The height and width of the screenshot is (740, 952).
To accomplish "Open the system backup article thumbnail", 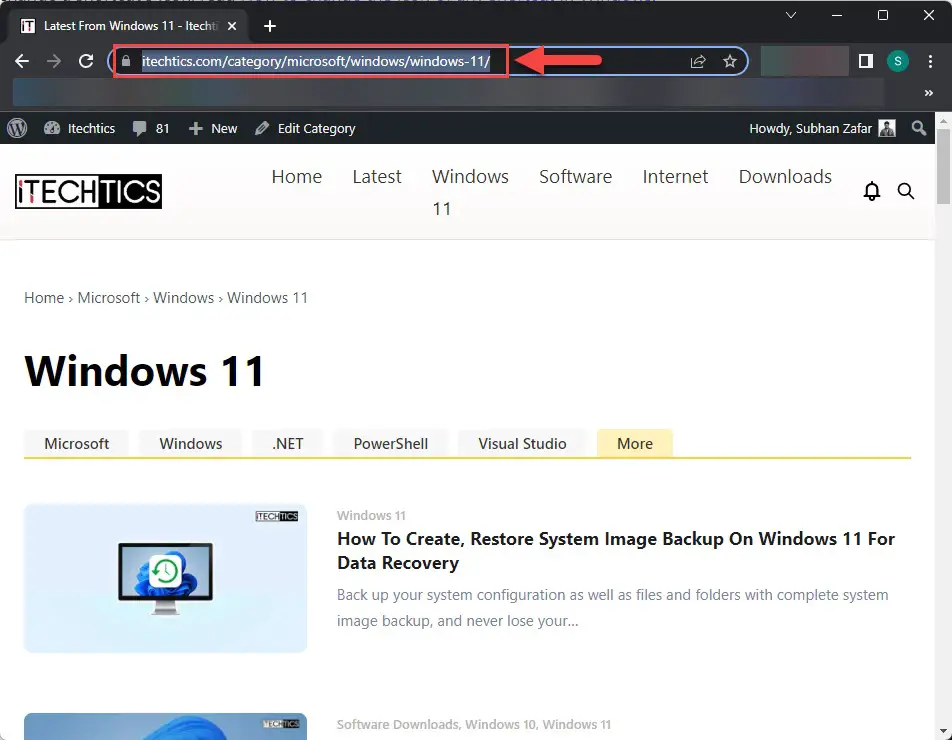I will pos(165,578).
